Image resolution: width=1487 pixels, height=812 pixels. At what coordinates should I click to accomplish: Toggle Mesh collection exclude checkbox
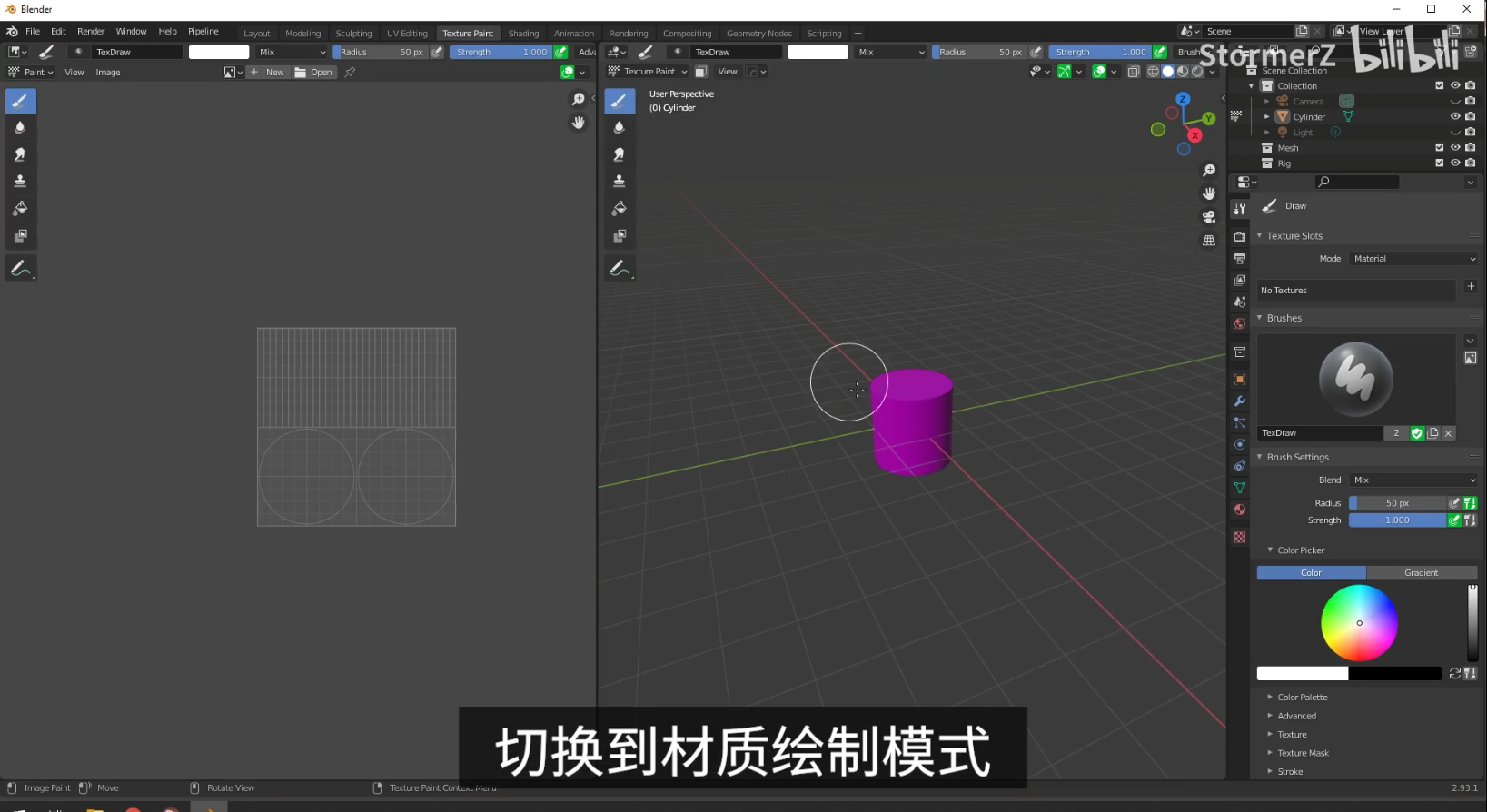(x=1440, y=147)
